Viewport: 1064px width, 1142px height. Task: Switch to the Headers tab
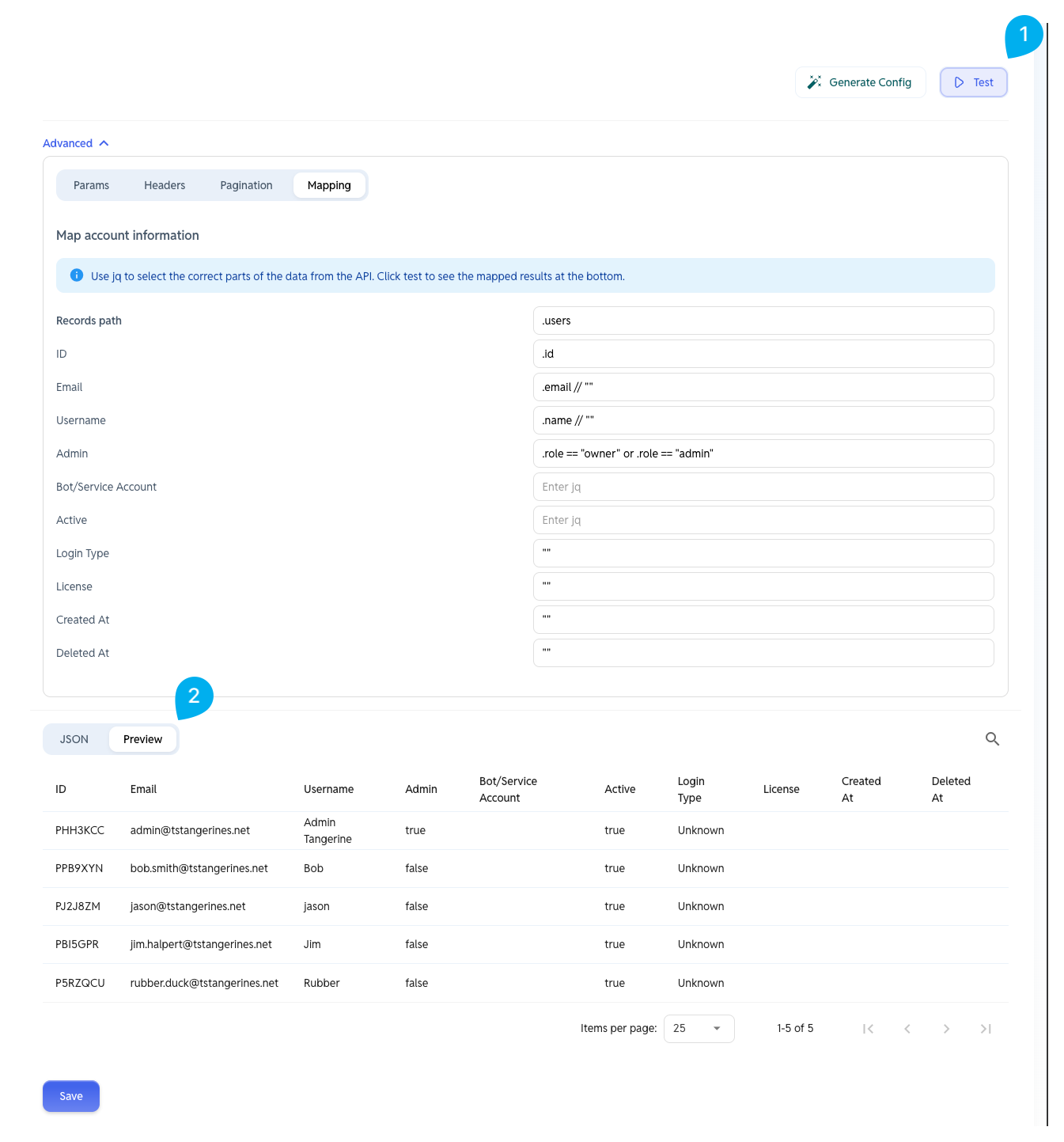click(165, 185)
